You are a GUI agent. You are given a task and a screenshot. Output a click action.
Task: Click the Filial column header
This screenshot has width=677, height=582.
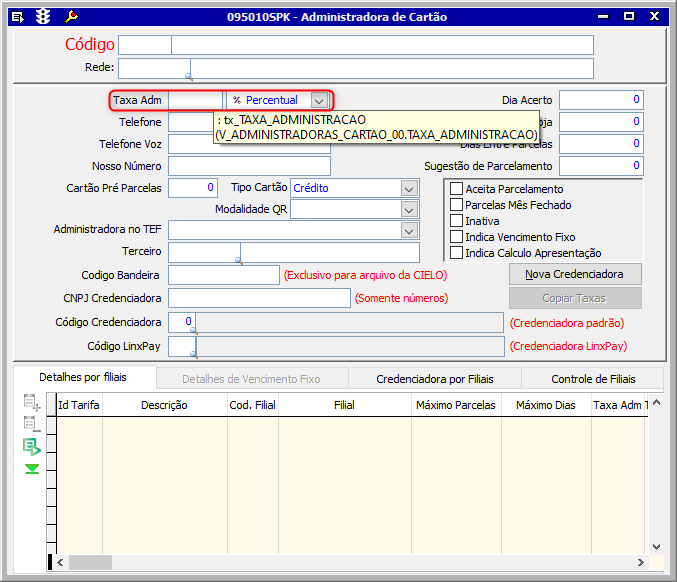344,405
